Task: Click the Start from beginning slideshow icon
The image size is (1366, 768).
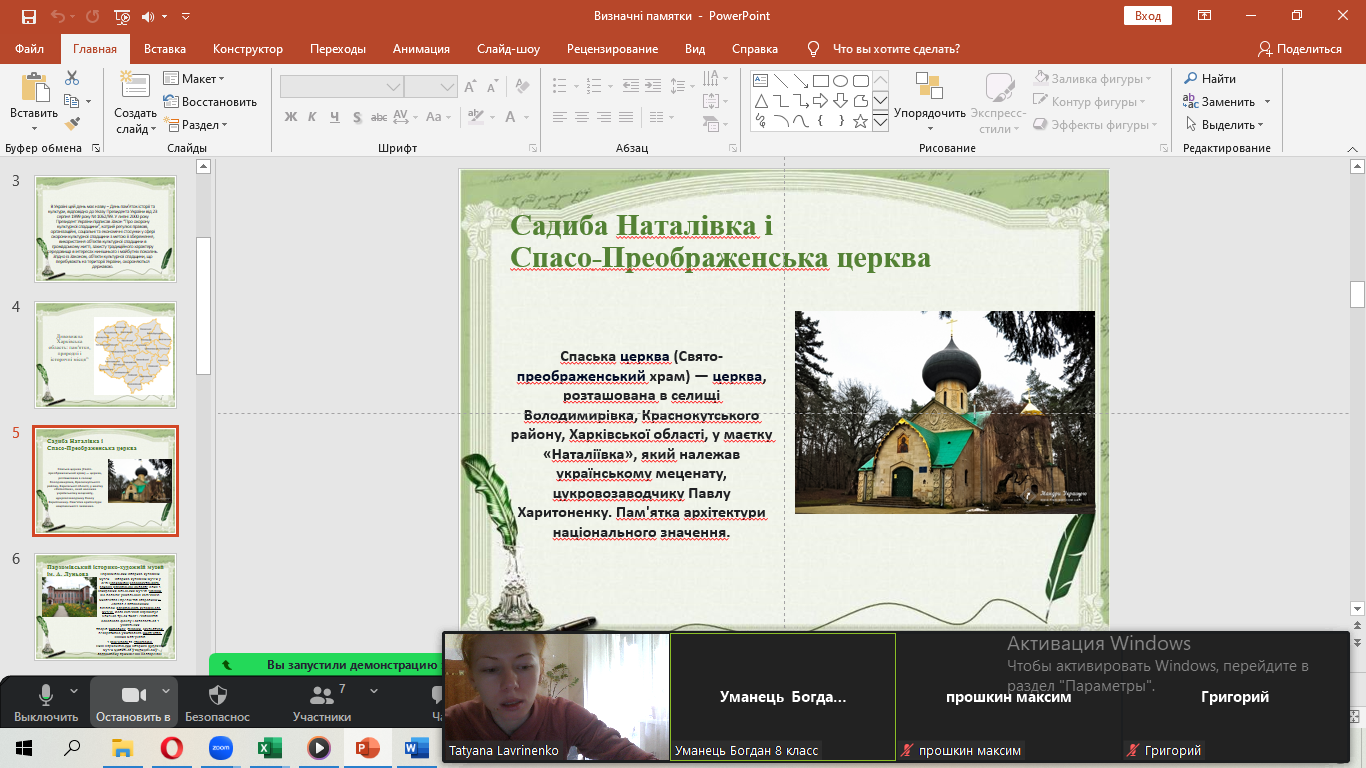Action: pyautogui.click(x=122, y=16)
